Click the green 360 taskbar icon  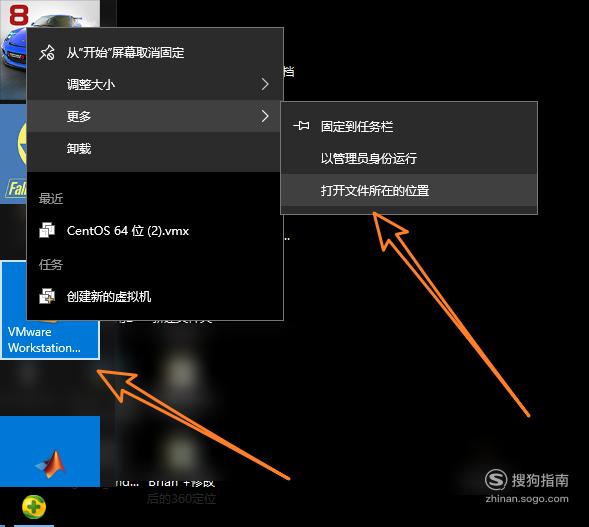(x=34, y=507)
